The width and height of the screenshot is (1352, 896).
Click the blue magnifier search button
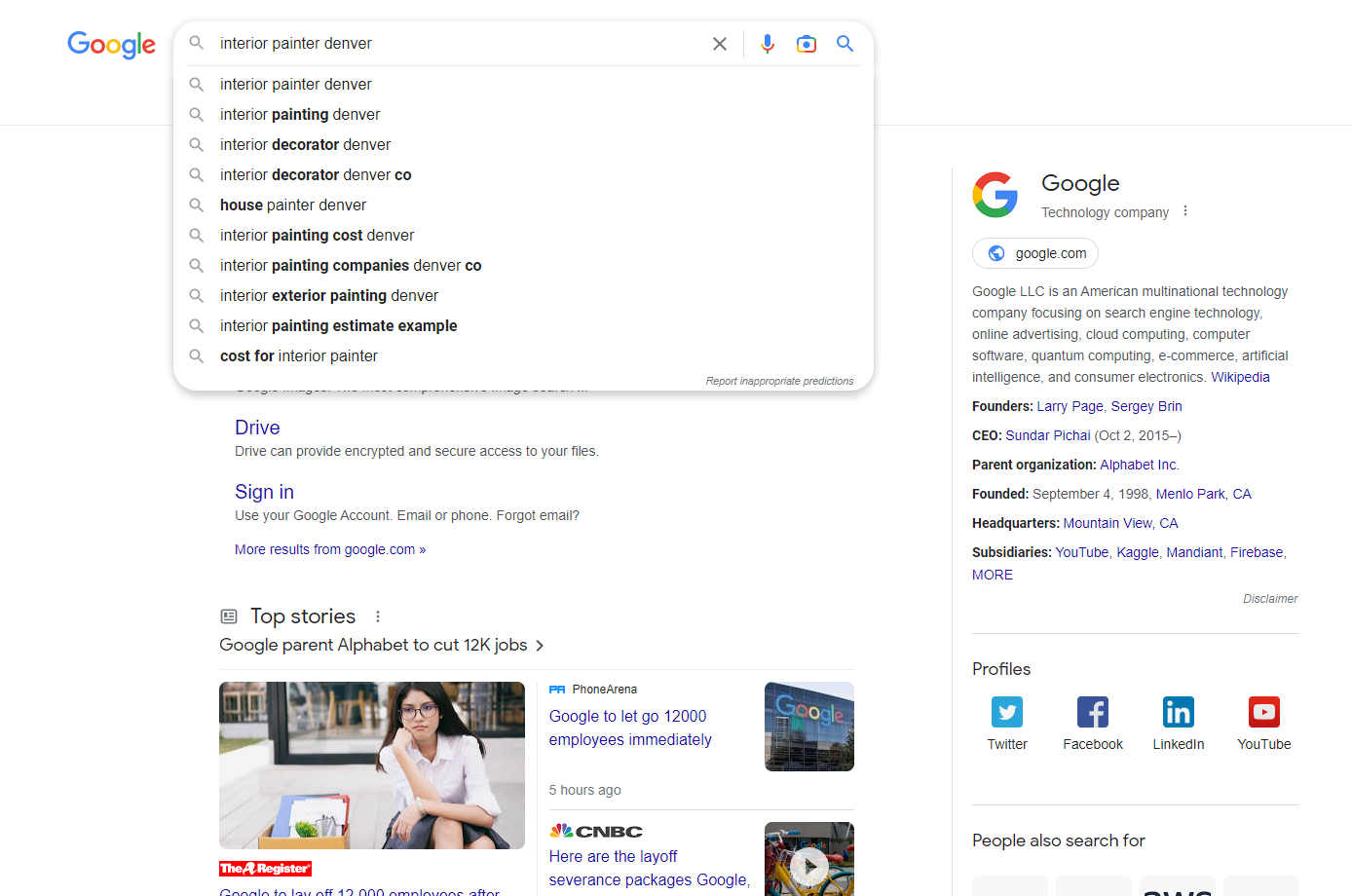coord(845,44)
